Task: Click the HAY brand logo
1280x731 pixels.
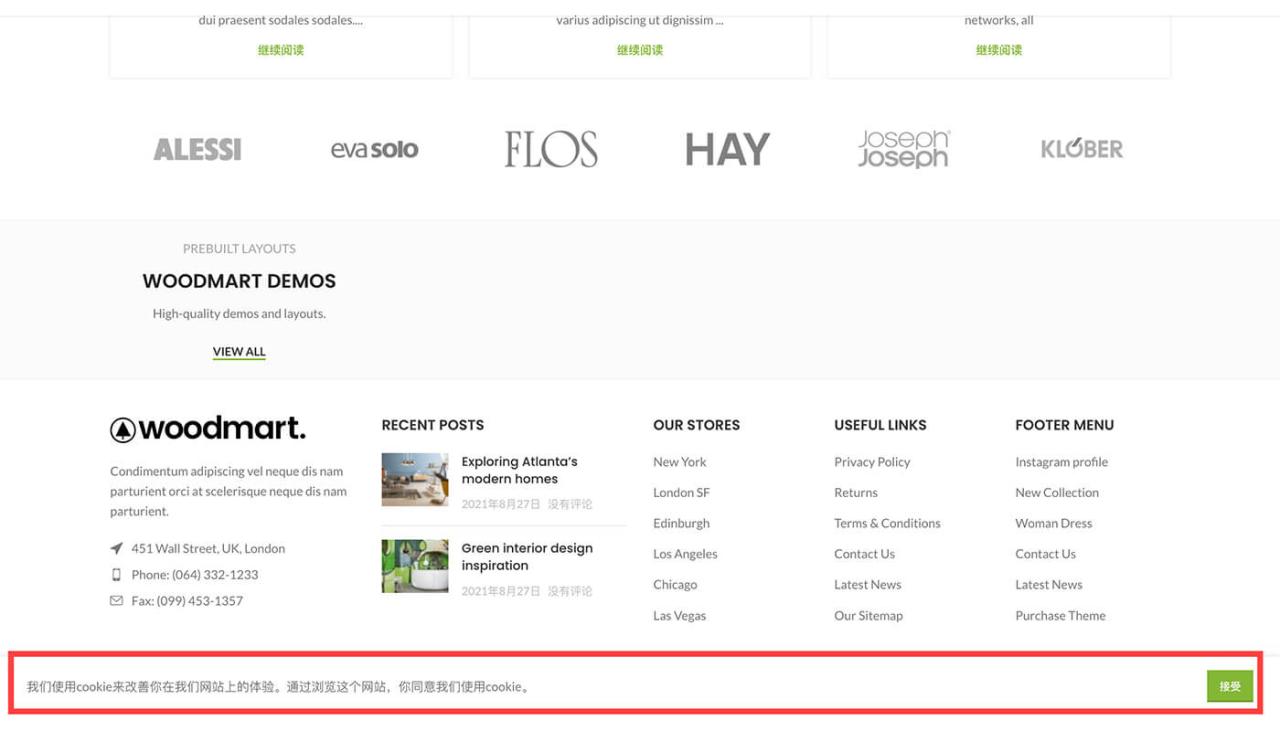Action: (727, 148)
